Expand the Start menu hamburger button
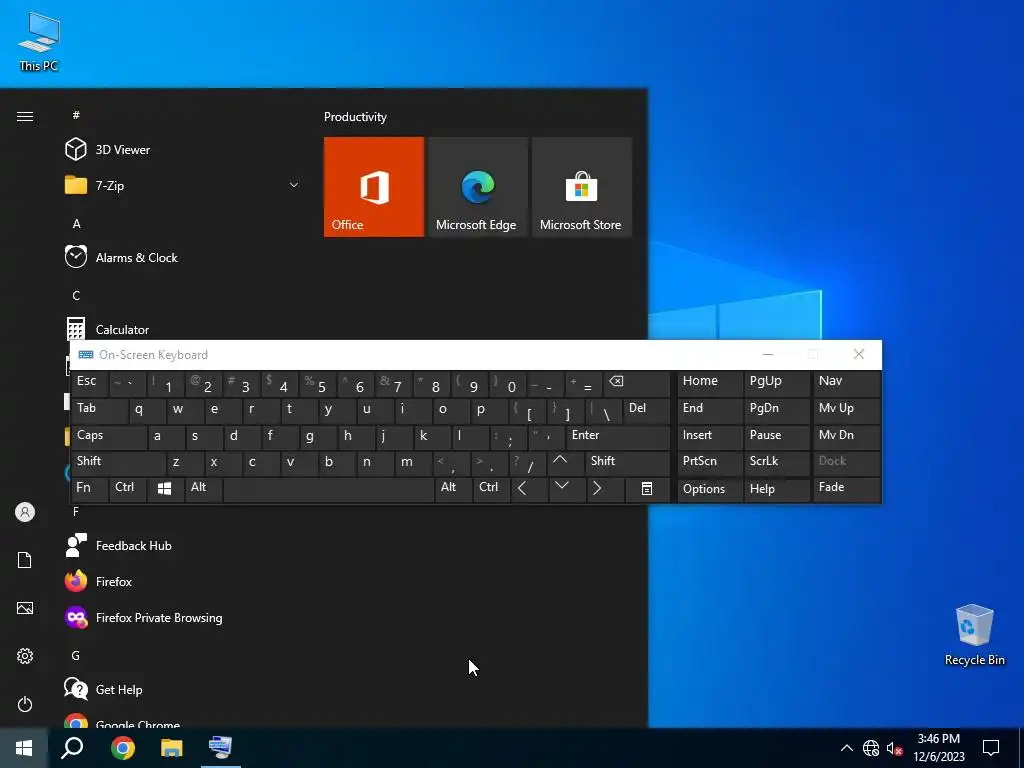 [x=25, y=116]
